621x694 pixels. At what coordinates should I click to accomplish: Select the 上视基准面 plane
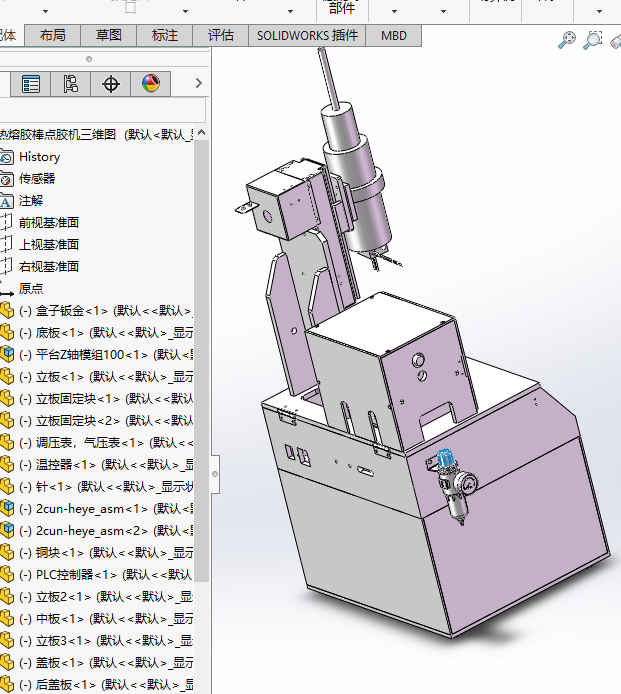pyautogui.click(x=49, y=245)
